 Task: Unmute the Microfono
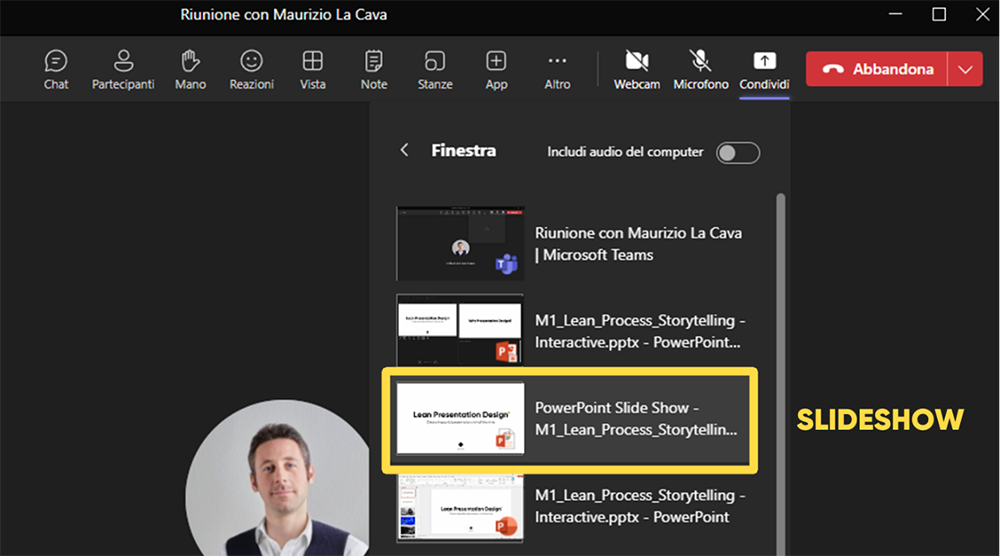point(700,69)
